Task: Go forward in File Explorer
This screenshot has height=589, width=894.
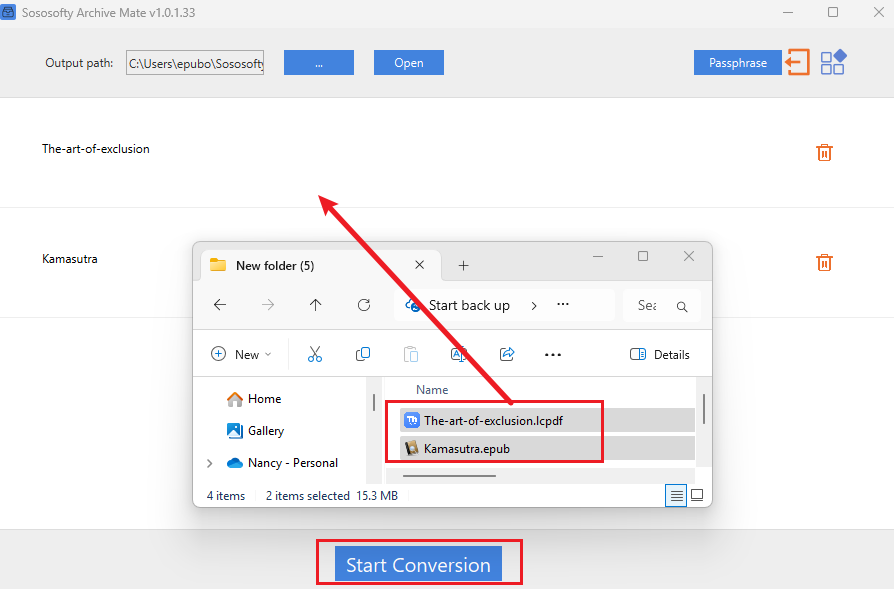Action: click(267, 305)
